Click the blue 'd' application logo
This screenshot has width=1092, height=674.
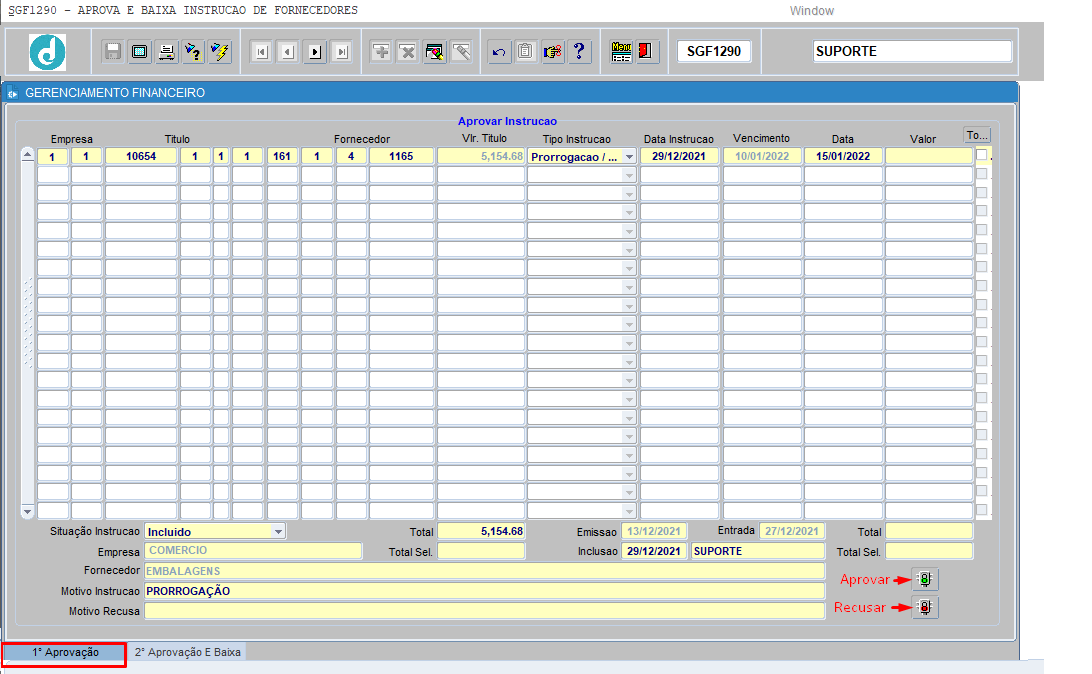[47, 52]
